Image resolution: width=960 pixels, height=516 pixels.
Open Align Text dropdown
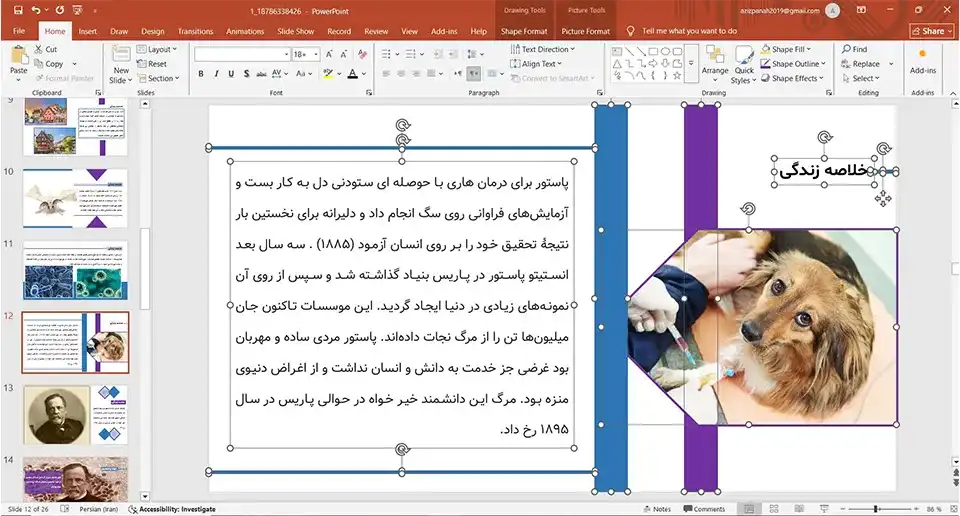[536, 64]
